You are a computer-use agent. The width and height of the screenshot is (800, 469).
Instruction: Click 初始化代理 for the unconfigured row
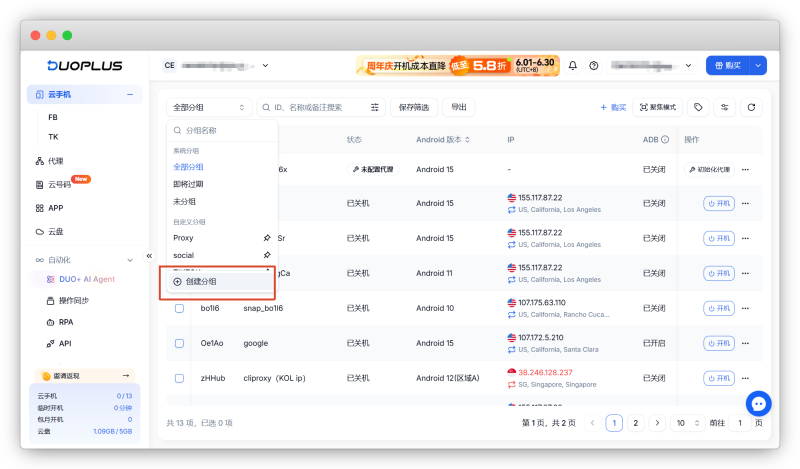[x=709, y=169]
